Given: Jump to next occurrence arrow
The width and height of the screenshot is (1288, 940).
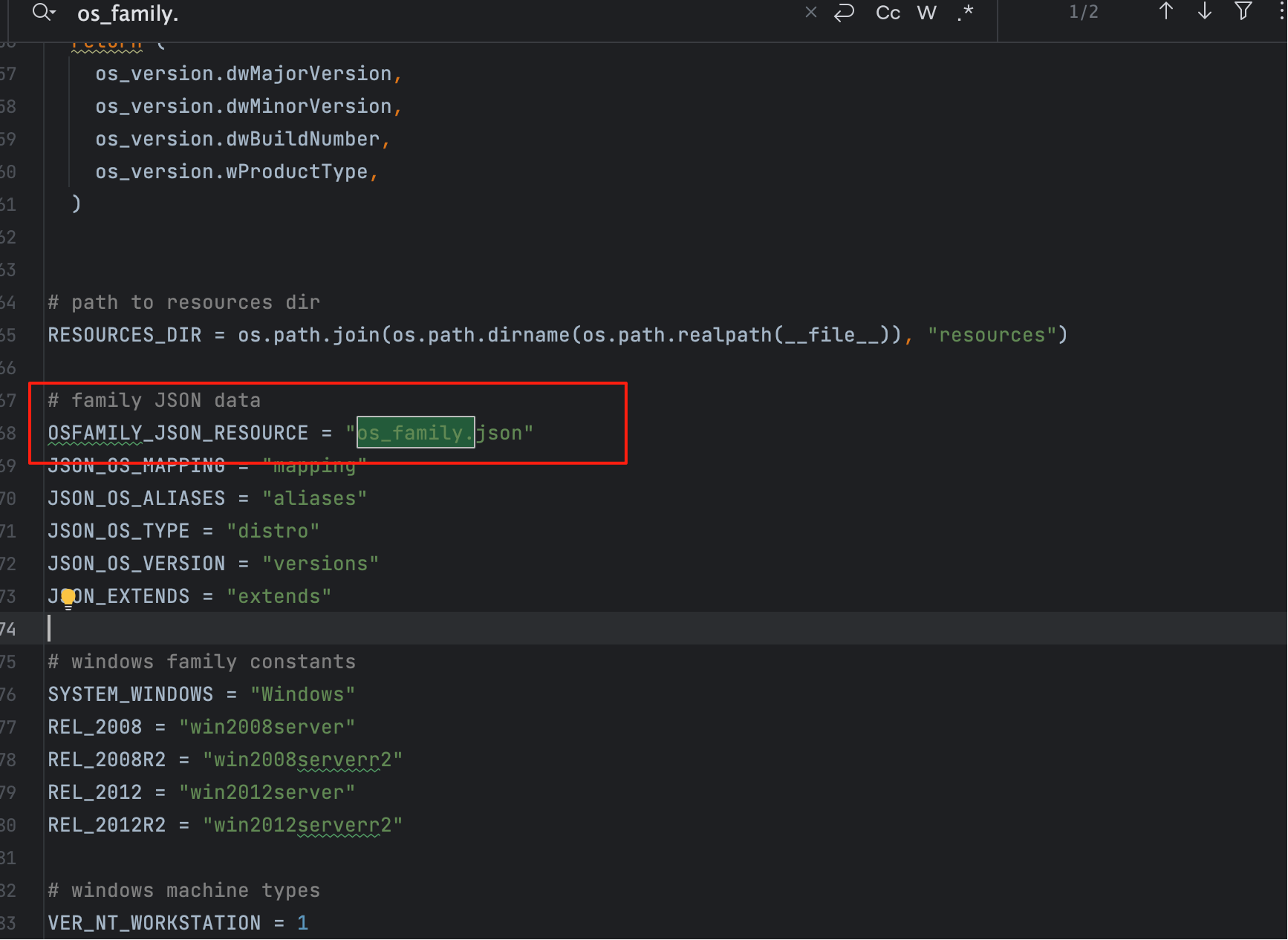Looking at the screenshot, I should point(1204,11).
